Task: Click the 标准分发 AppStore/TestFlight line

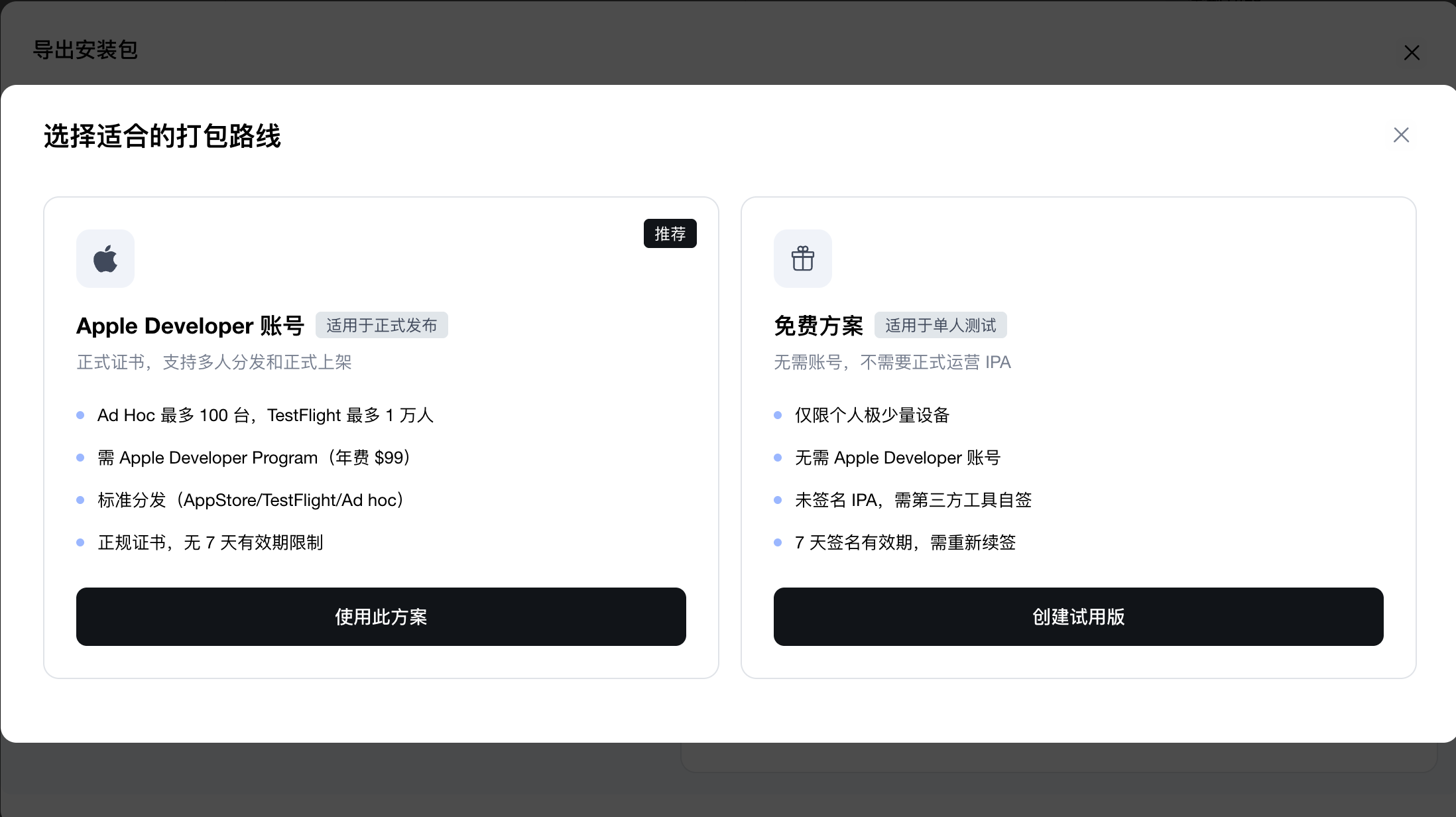Action: coord(251,500)
